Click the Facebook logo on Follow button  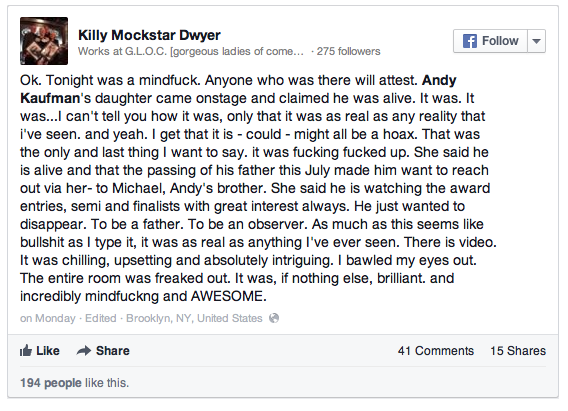469,41
